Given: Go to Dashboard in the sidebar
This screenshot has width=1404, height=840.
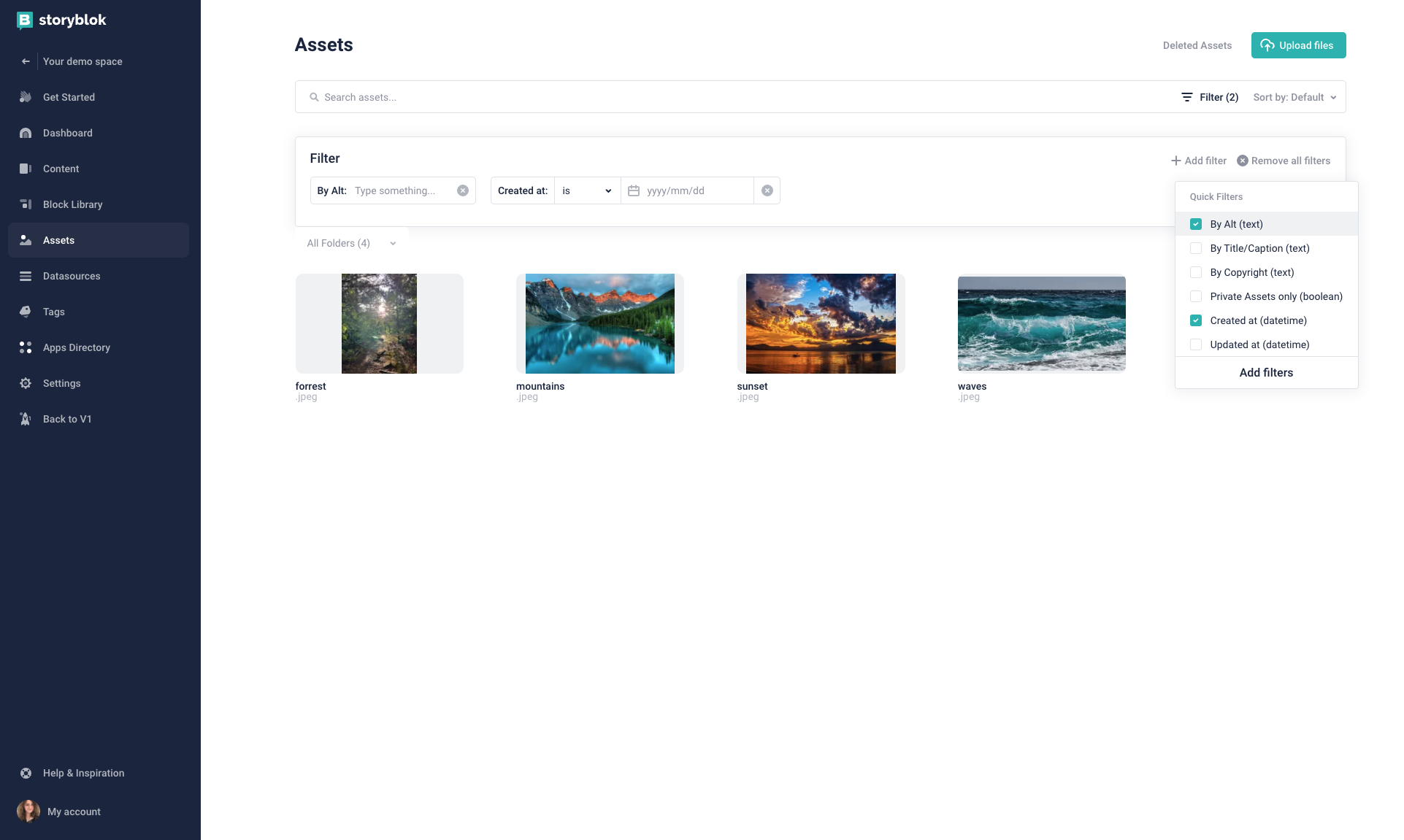Looking at the screenshot, I should (x=99, y=133).
